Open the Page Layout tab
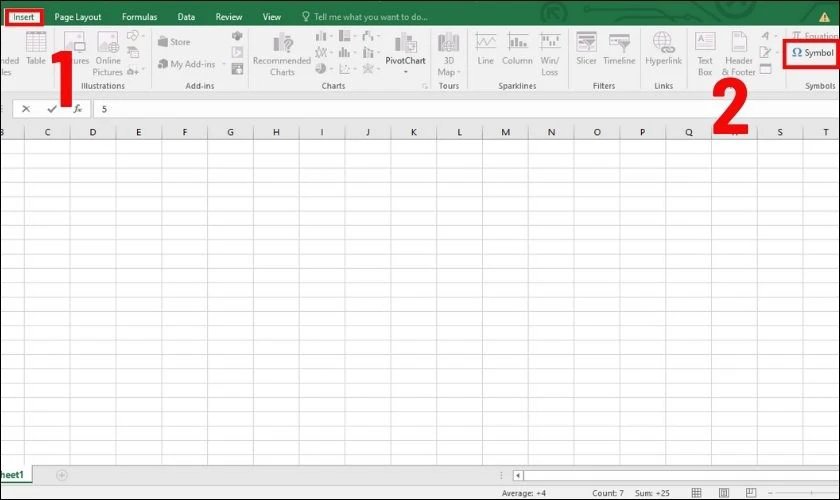 point(78,17)
